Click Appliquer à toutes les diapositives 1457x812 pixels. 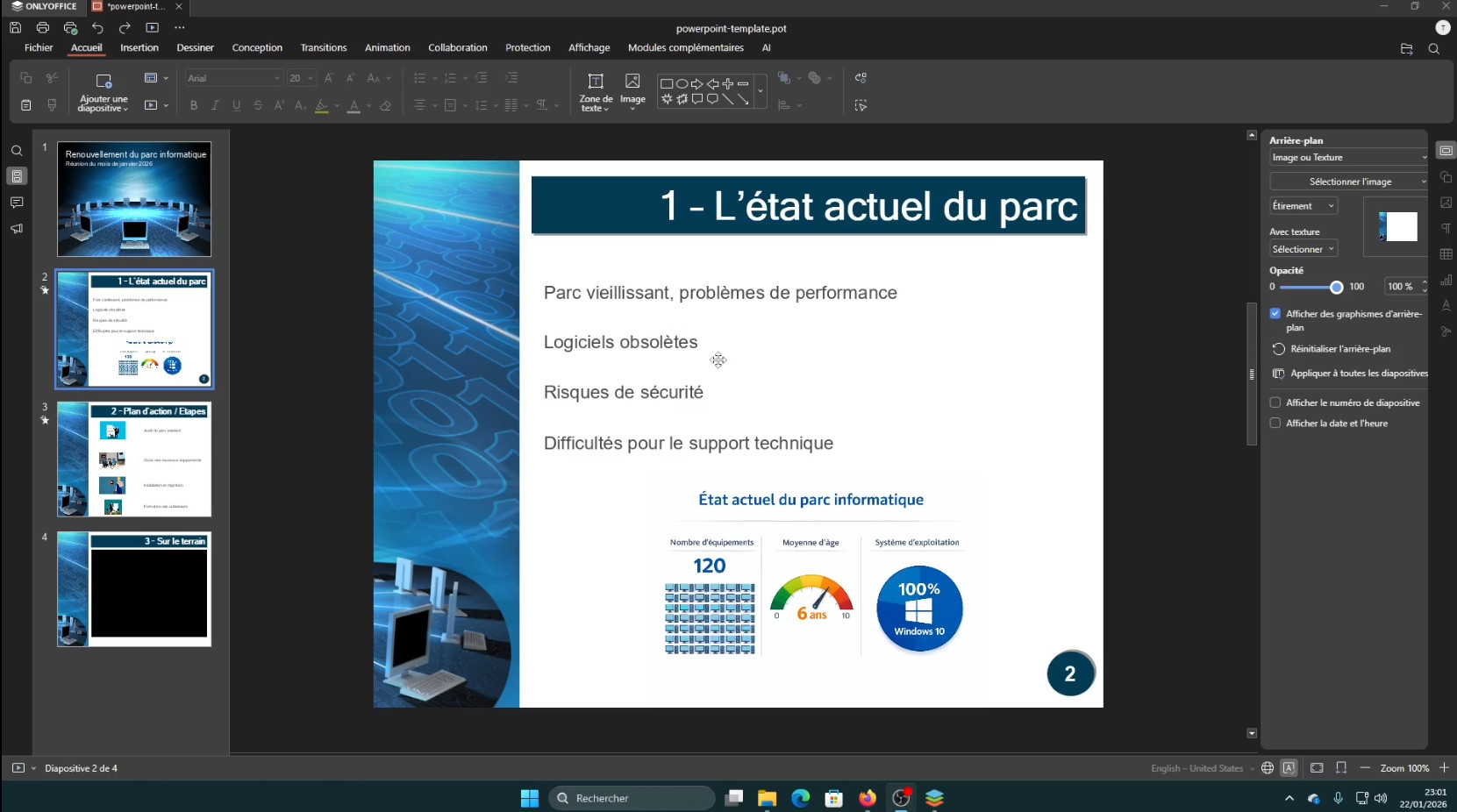1358,374
